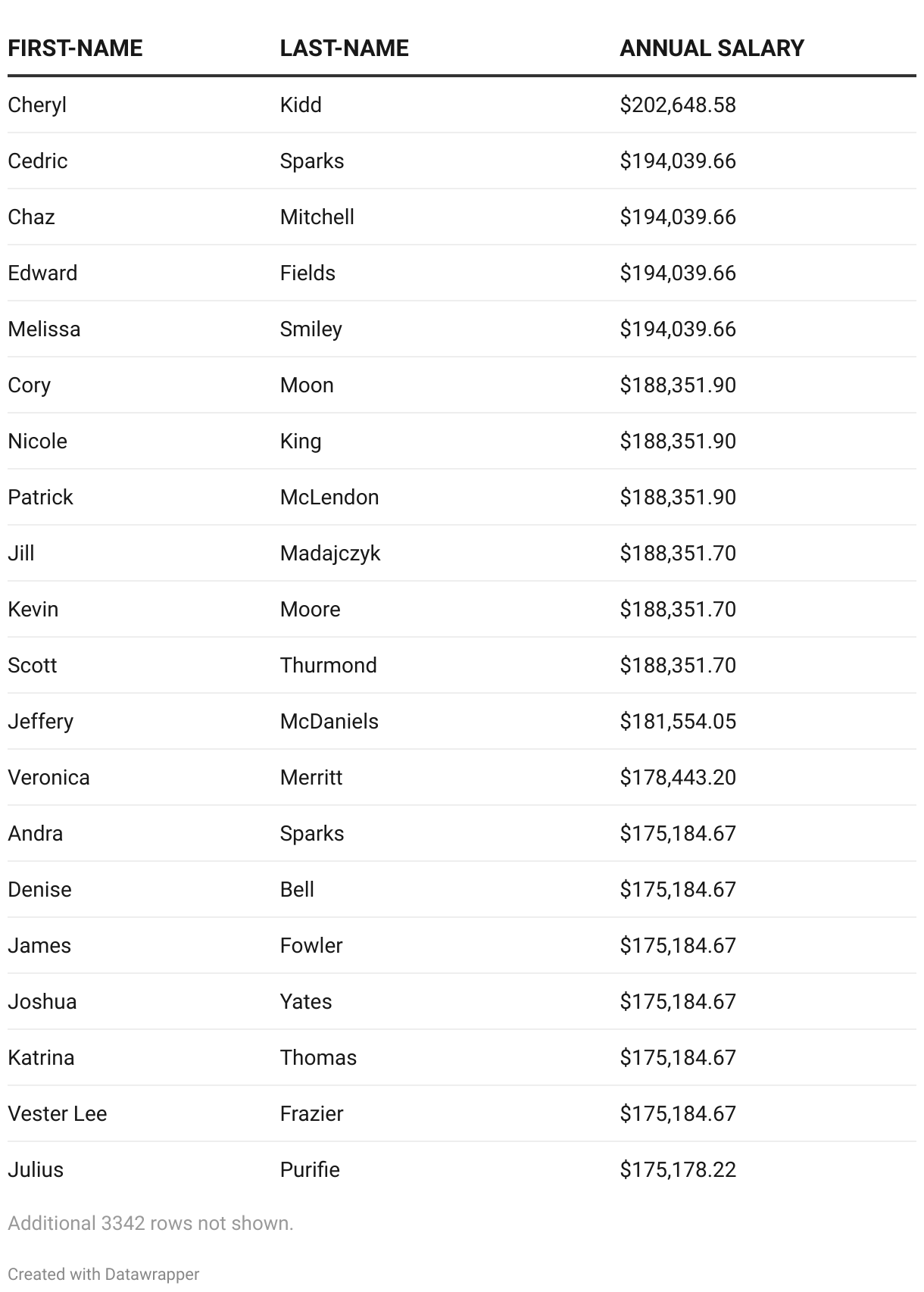Image resolution: width=924 pixels, height=1292 pixels.
Task: Select the Vester Lee first-name cell
Action: click(x=58, y=1114)
